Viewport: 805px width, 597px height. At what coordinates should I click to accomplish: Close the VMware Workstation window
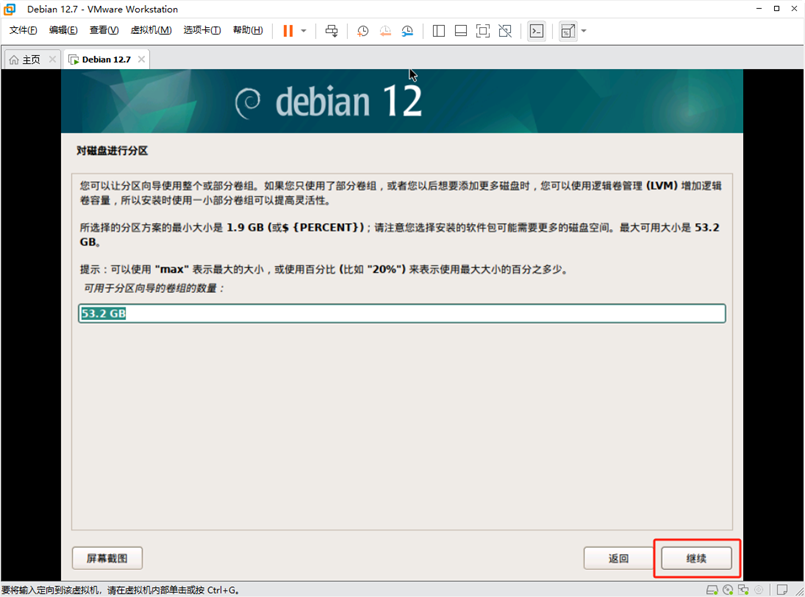click(794, 9)
